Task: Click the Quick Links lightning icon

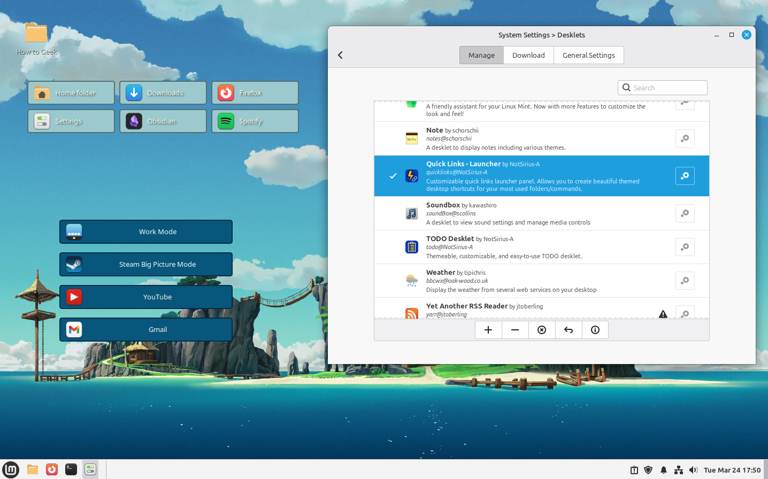Action: (x=411, y=176)
